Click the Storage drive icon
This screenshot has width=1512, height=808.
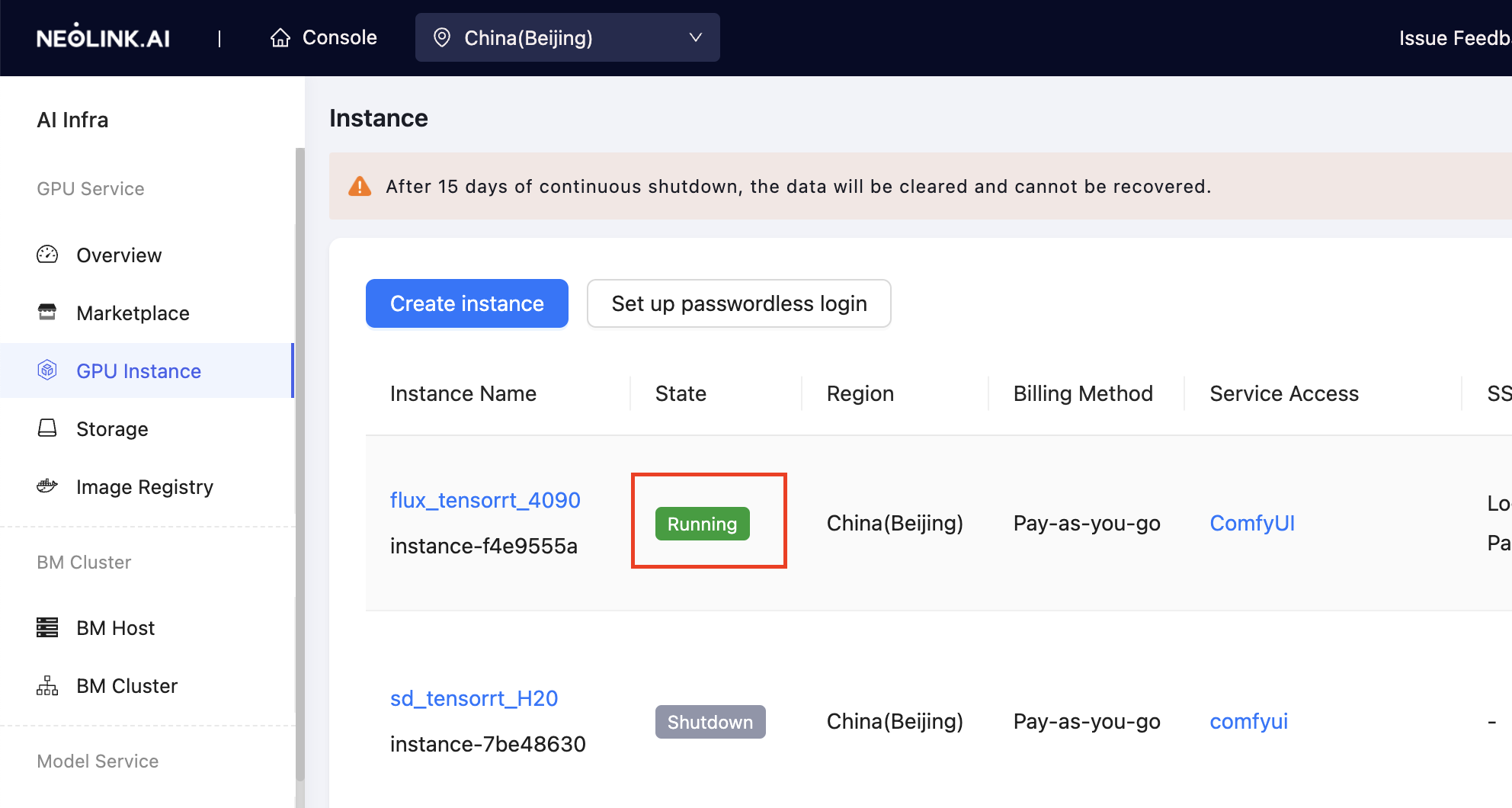point(47,428)
